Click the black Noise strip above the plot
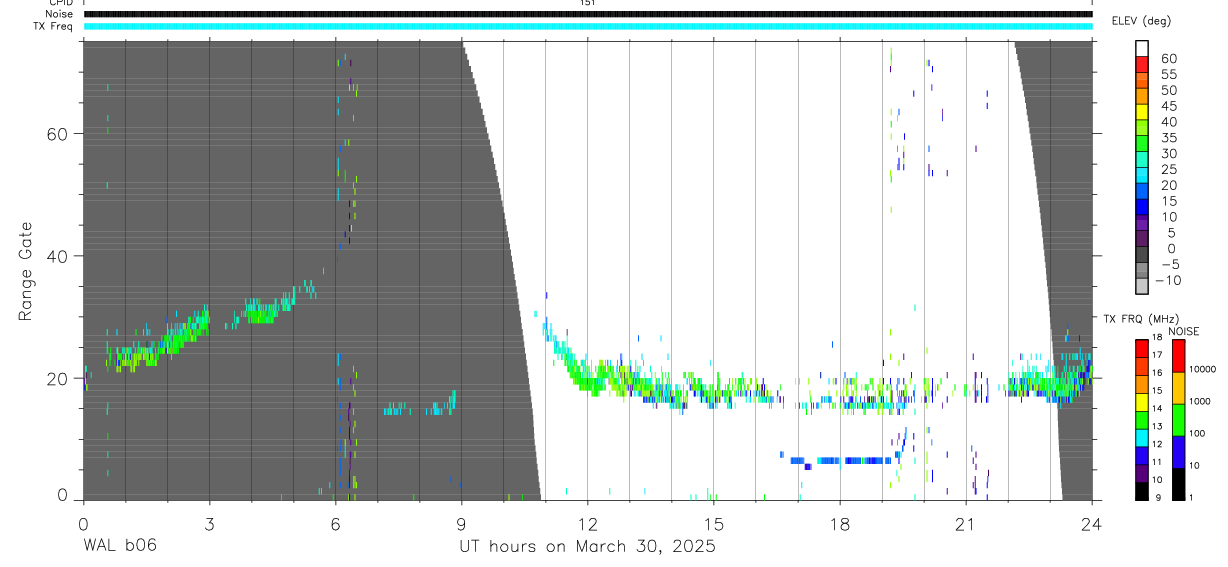The width and height of the screenshot is (1228, 567). click(588, 14)
